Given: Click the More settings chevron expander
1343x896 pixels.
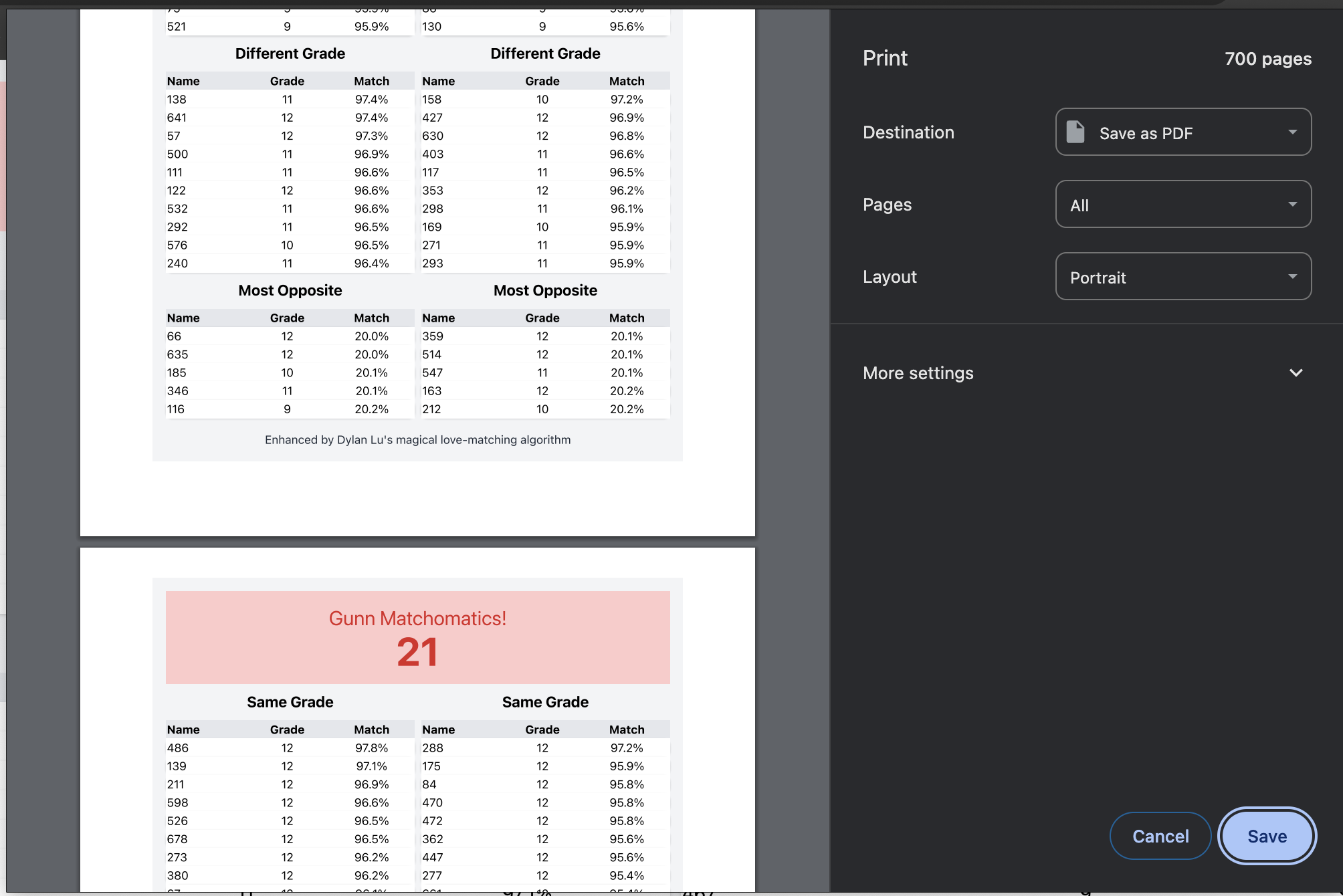Looking at the screenshot, I should tap(1296, 373).
